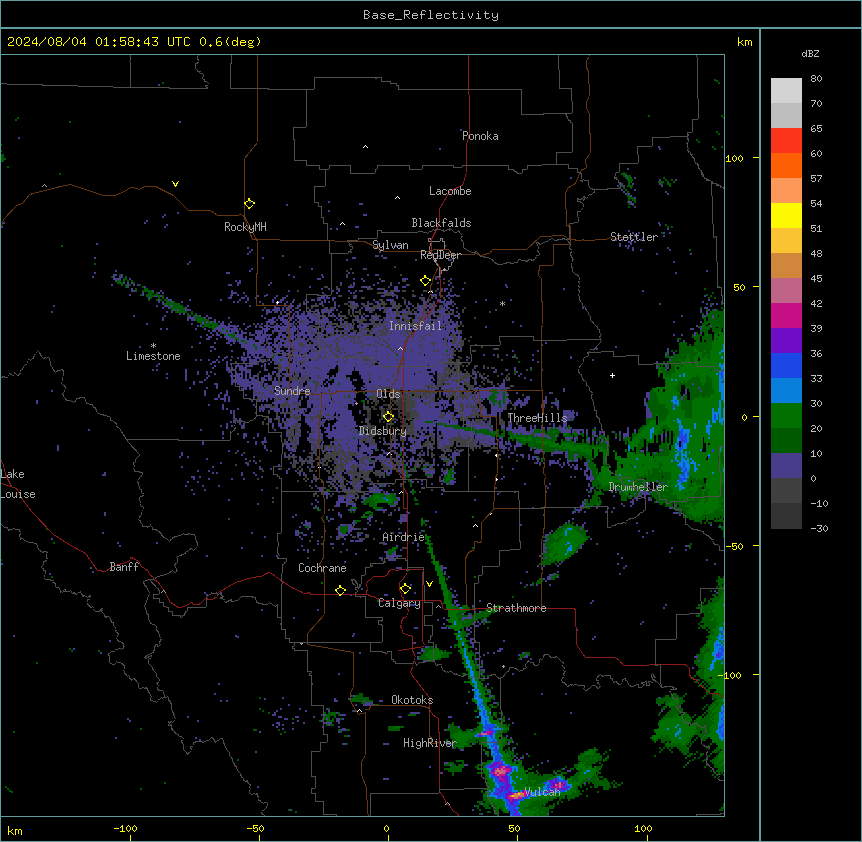Click the -30 value in the dBZ legend
The height and width of the screenshot is (842, 862).
click(x=819, y=529)
